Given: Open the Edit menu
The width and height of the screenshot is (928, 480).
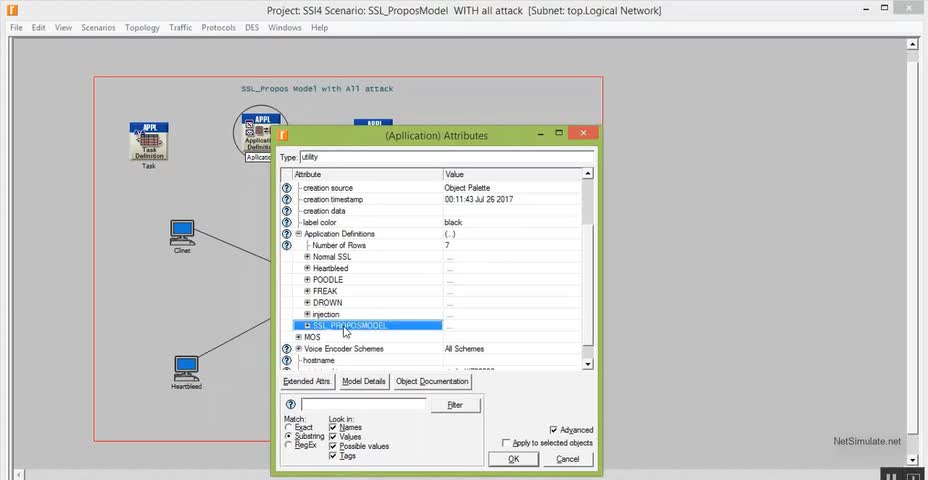Looking at the screenshot, I should point(38,28).
